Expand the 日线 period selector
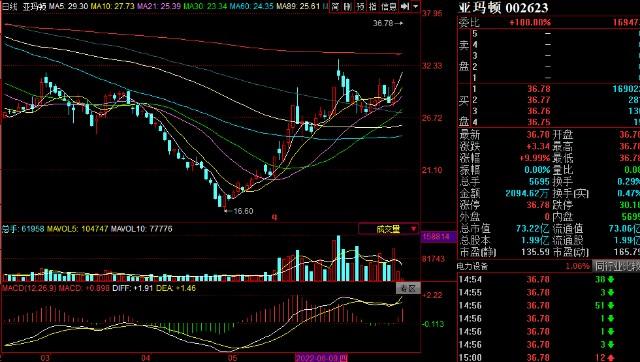The image size is (640, 362). coord(9,7)
